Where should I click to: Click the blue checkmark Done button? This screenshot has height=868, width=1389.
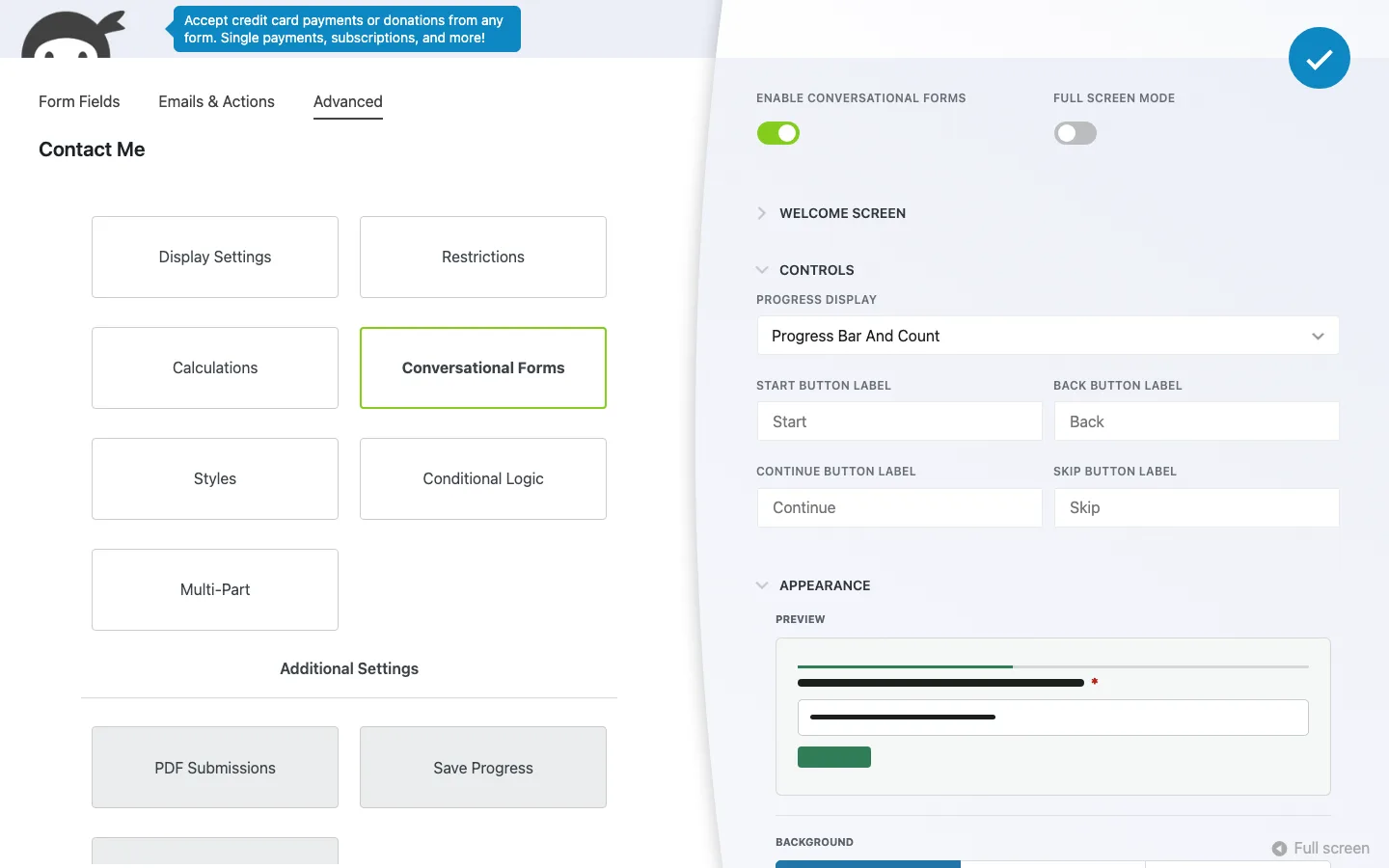pos(1319,58)
